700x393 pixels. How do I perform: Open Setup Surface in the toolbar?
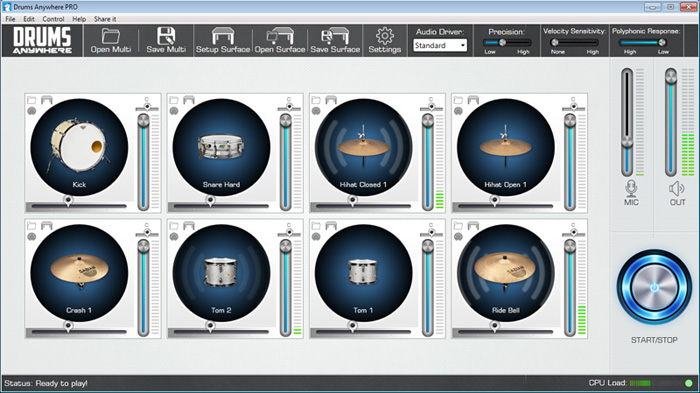223,41
